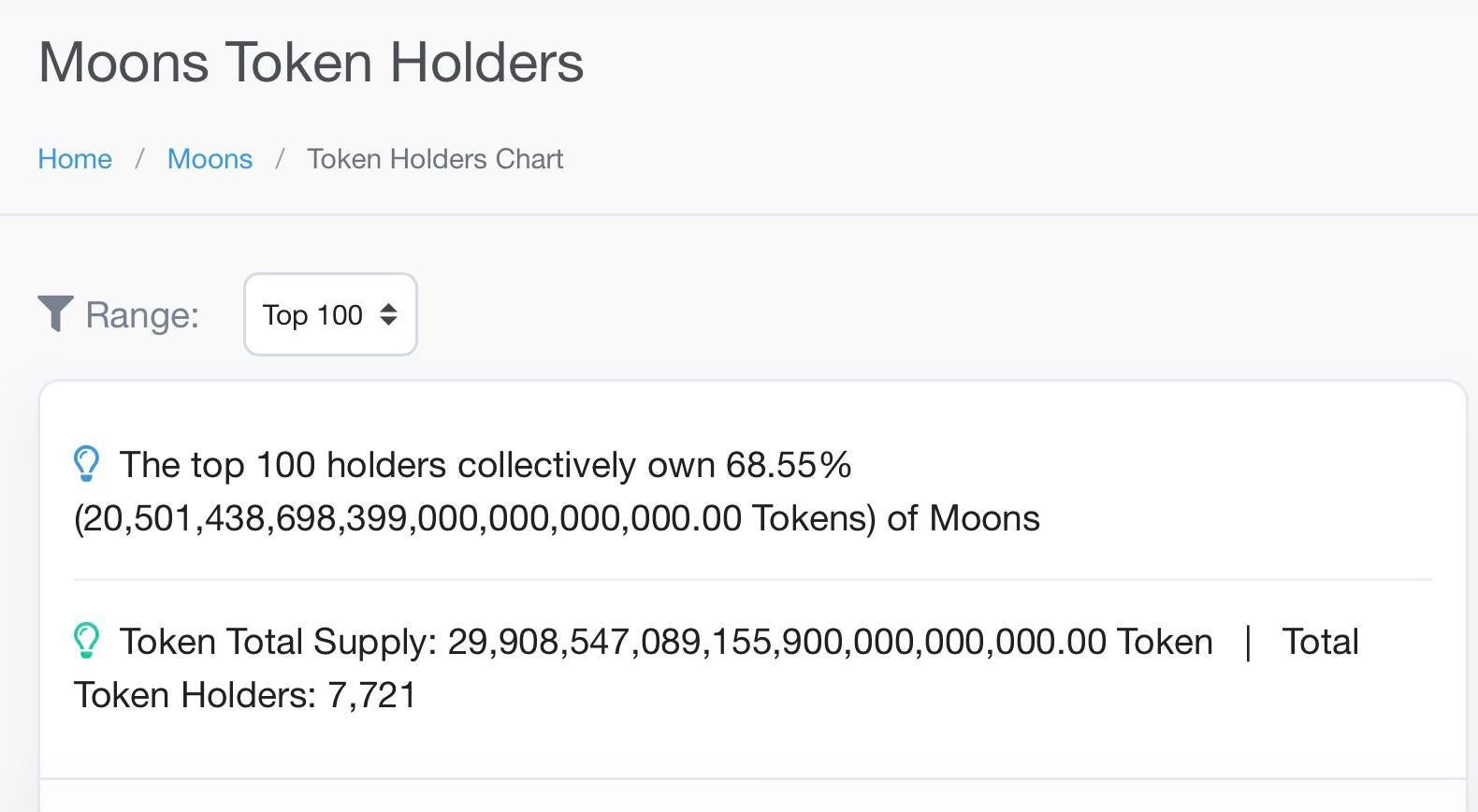Viewport: 1478px width, 812px height.
Task: Click the Moons Token Holders page heading
Action: [x=311, y=64]
